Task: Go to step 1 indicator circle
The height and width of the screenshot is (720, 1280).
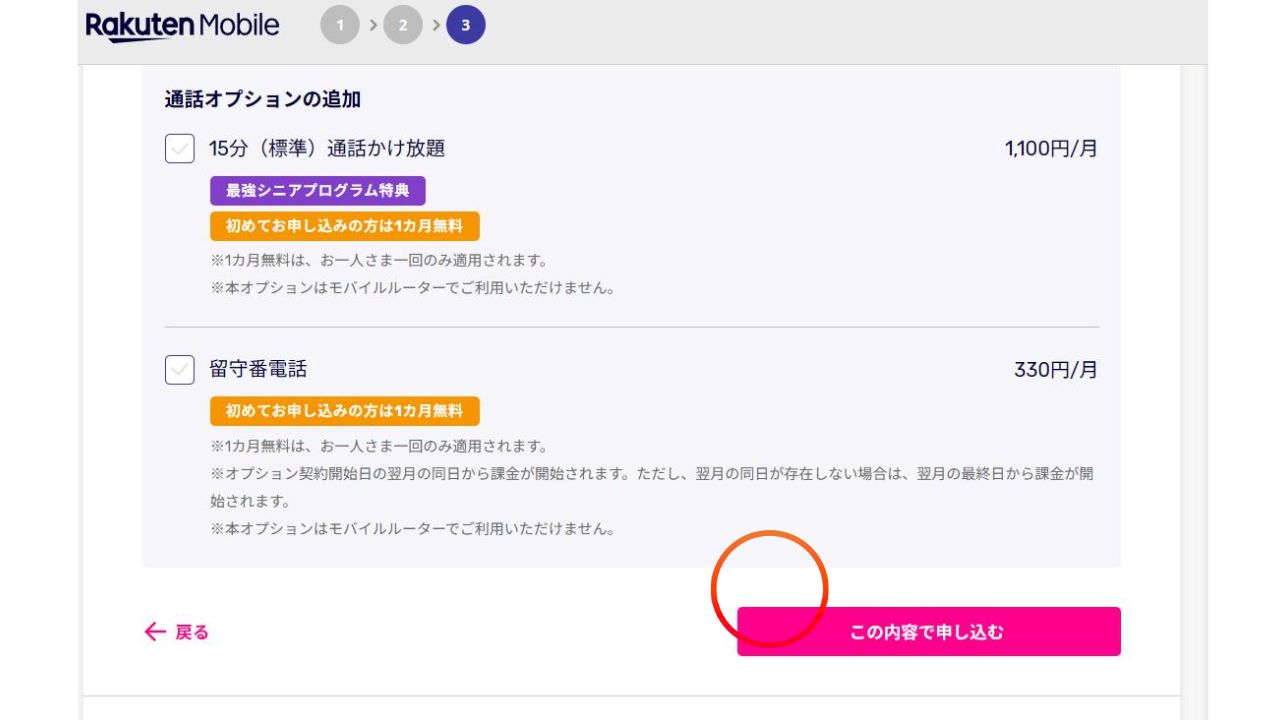Action: [x=340, y=26]
